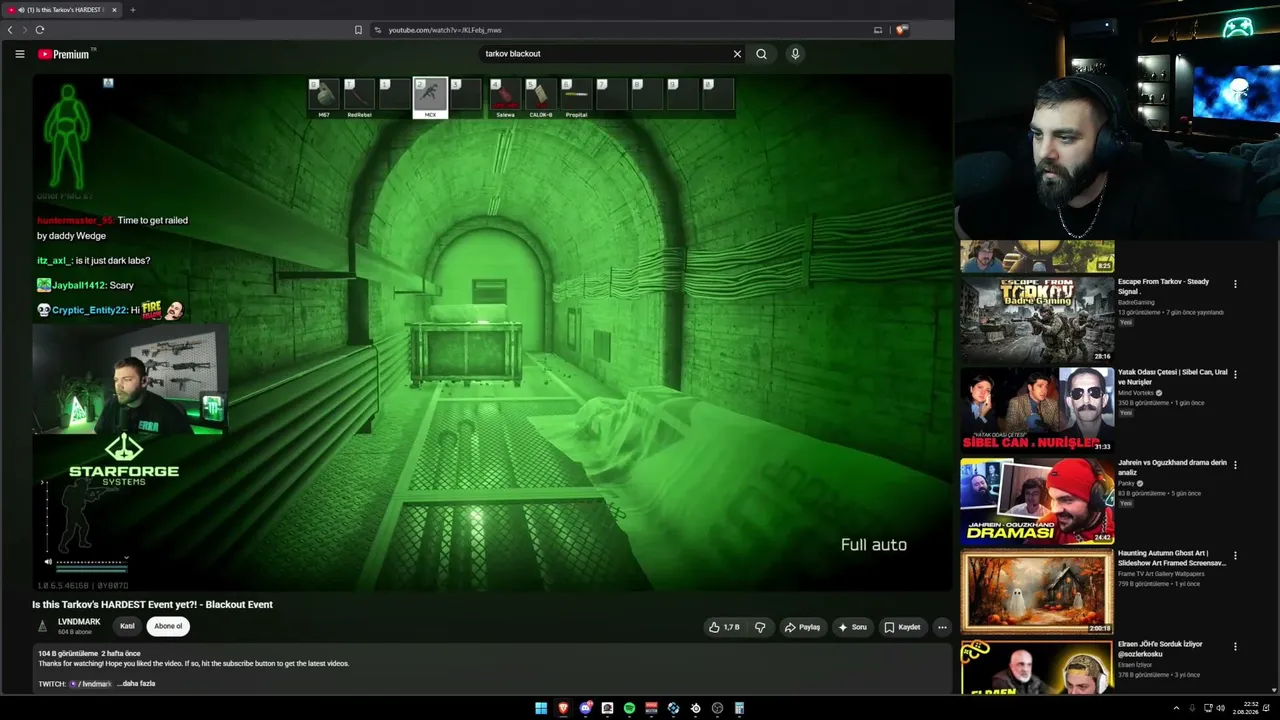Select the 'Is this Tarkov's HARDEST' browser tab
Screen dimensions: 1280x720
tap(62, 10)
